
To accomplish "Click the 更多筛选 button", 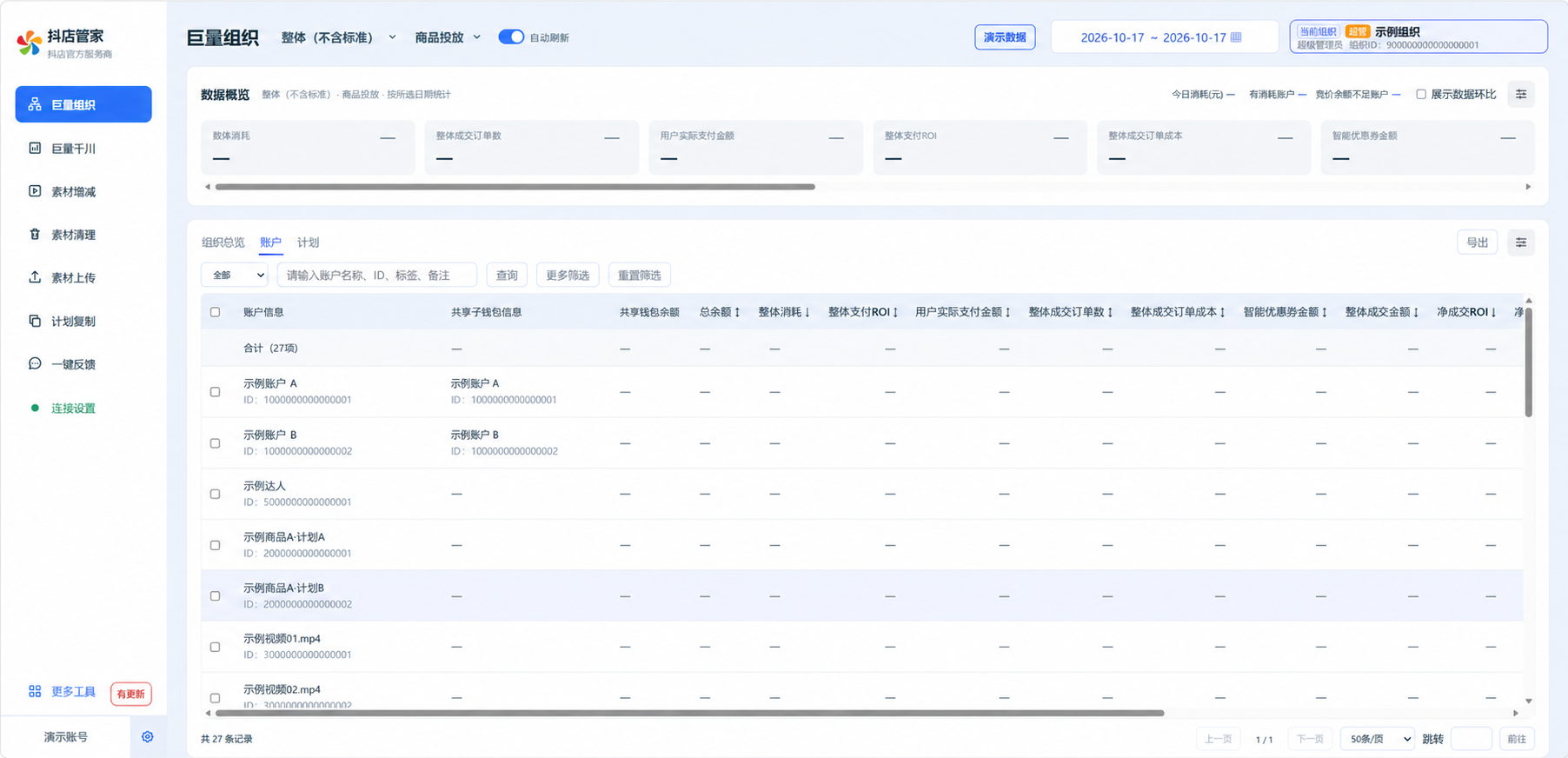I will (x=568, y=276).
